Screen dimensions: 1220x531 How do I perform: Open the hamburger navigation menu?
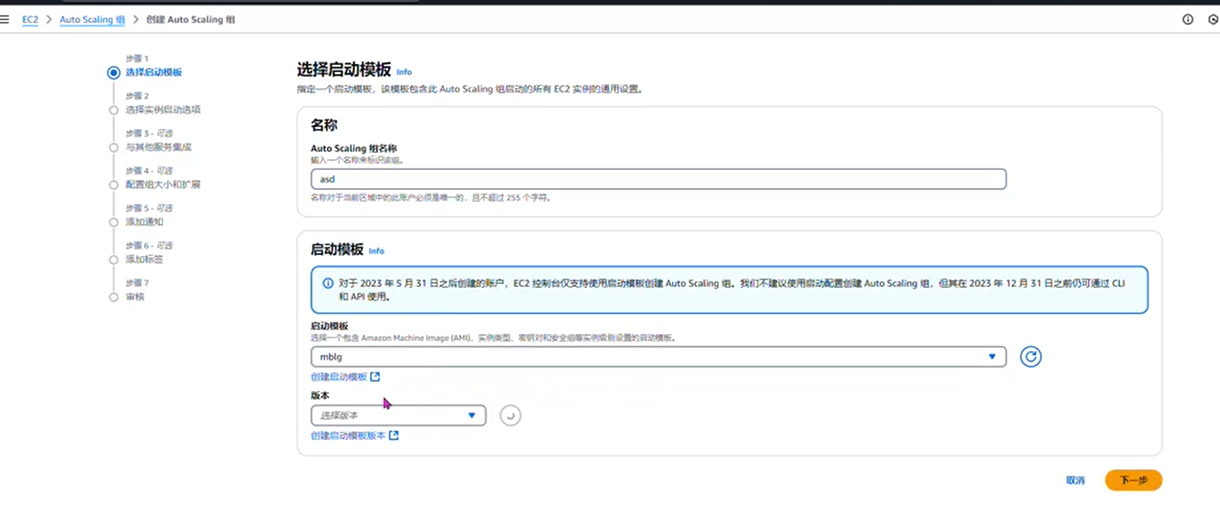[6, 19]
